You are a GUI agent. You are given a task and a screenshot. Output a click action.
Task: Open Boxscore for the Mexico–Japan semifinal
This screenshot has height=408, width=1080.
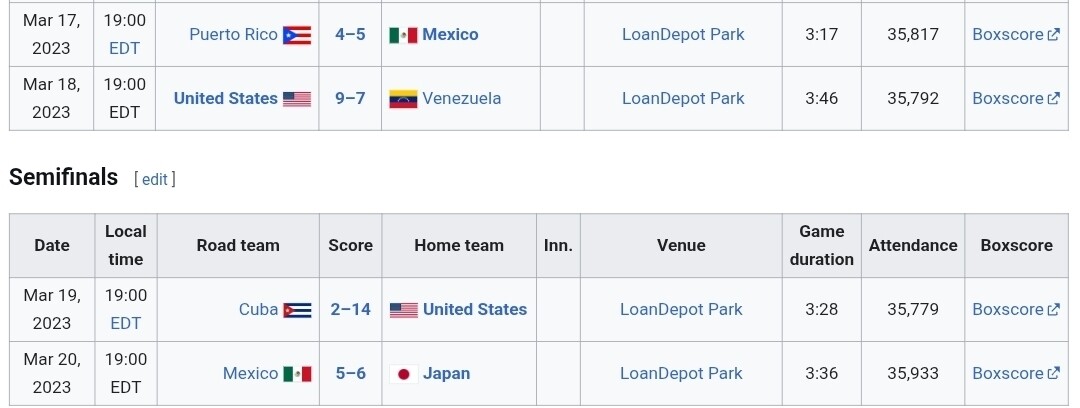coord(1008,373)
